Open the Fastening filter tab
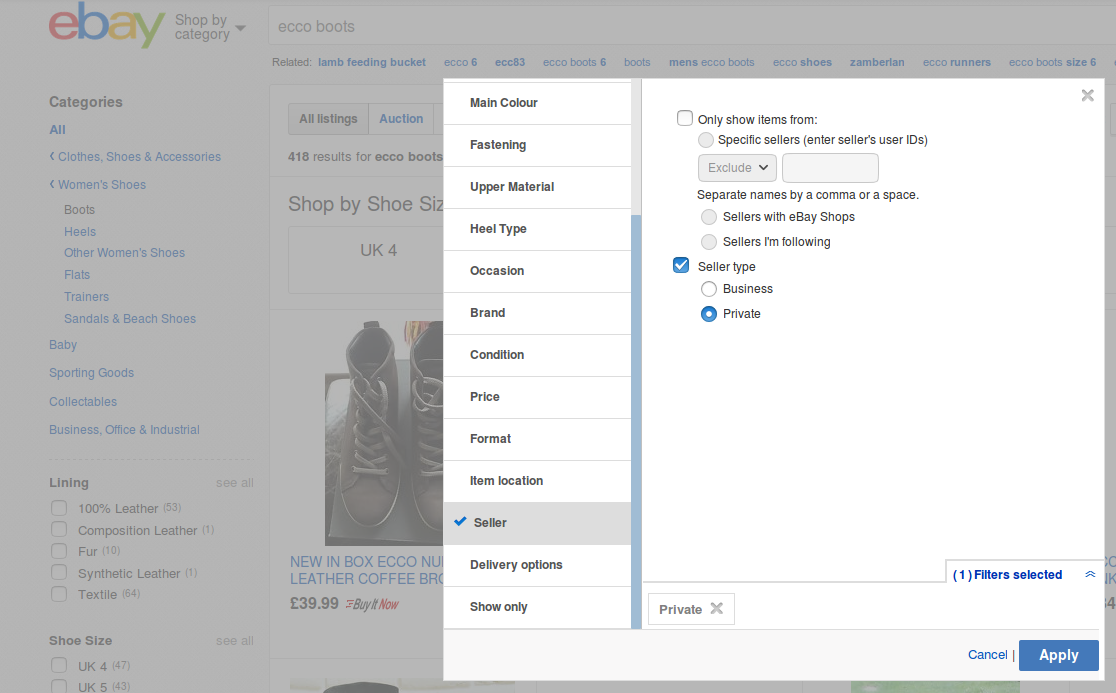1116x693 pixels. pos(537,145)
